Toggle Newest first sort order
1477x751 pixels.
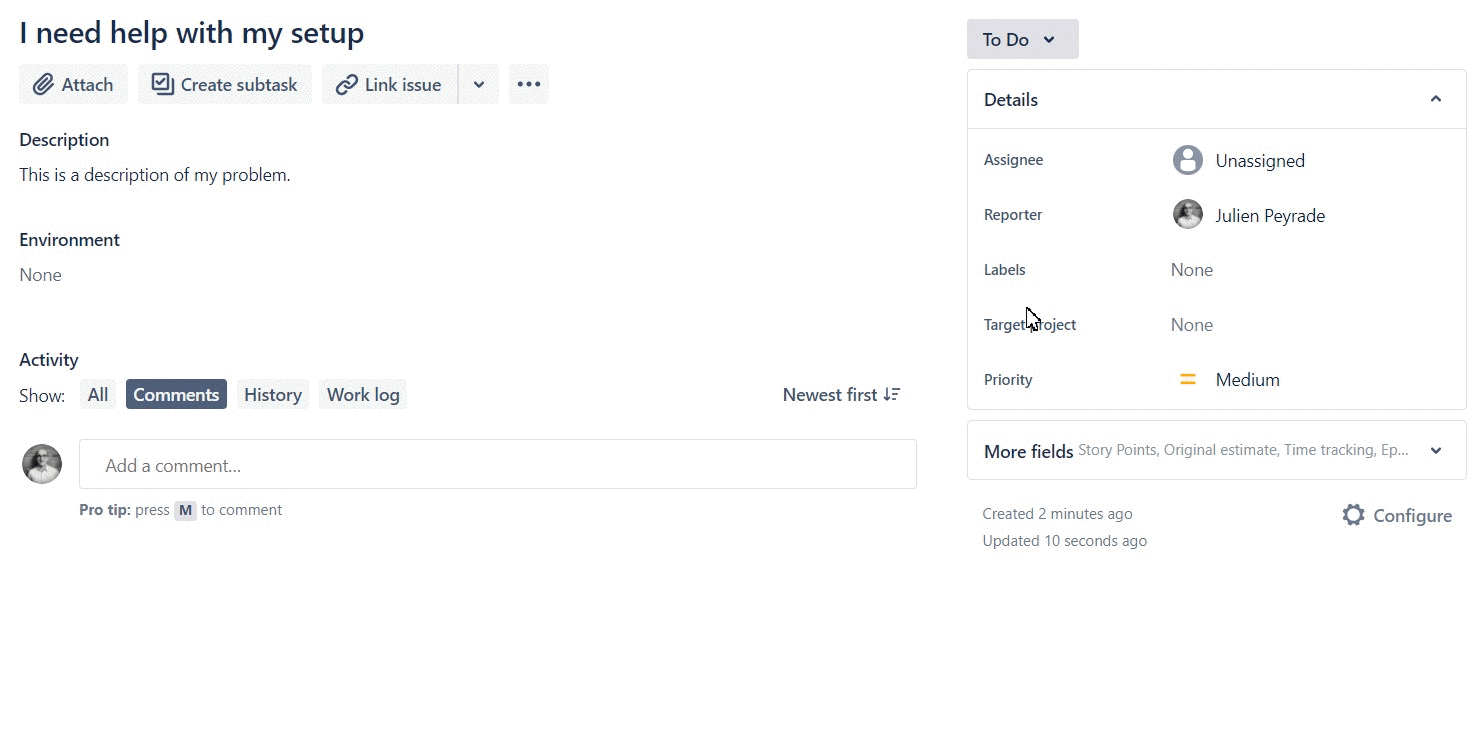841,395
